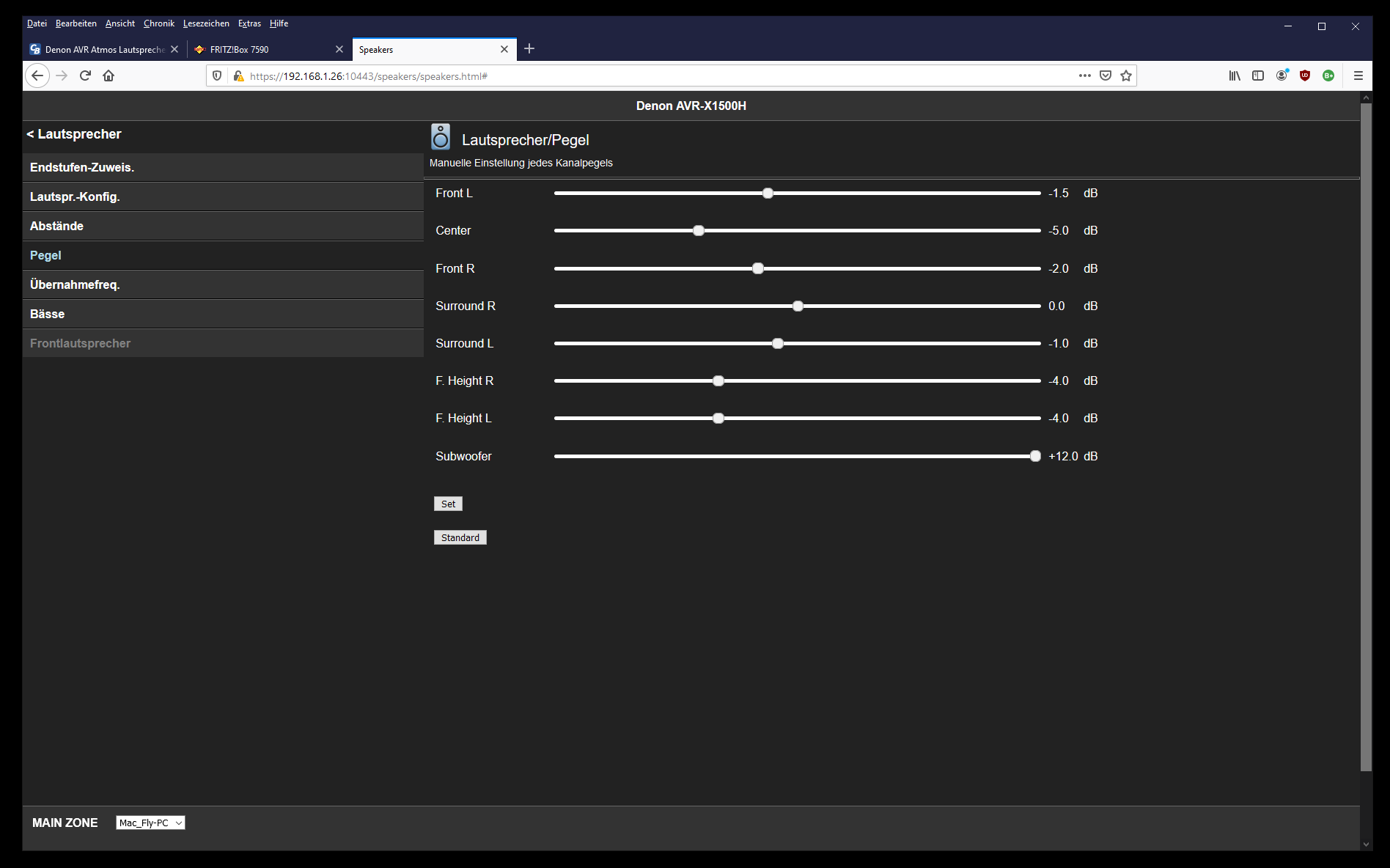Image resolution: width=1390 pixels, height=868 pixels.
Task: Bookmark this page with the star
Action: tap(1126, 76)
